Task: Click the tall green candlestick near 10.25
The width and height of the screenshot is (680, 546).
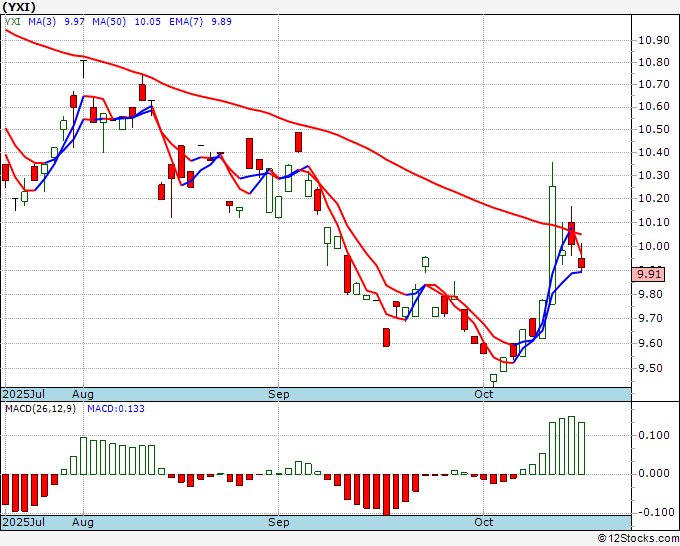Action: tap(552, 245)
